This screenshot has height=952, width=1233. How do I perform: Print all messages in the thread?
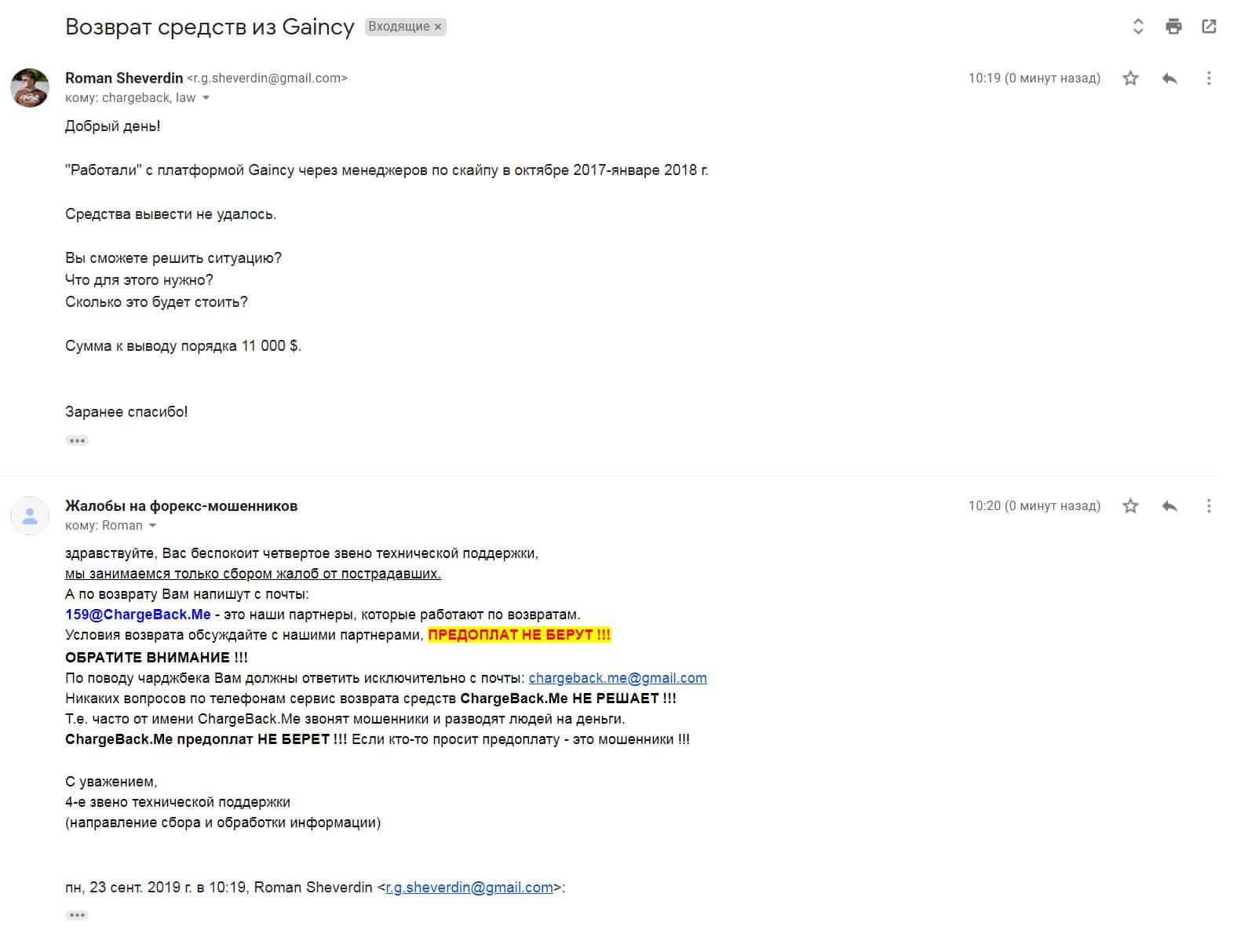point(1173,27)
